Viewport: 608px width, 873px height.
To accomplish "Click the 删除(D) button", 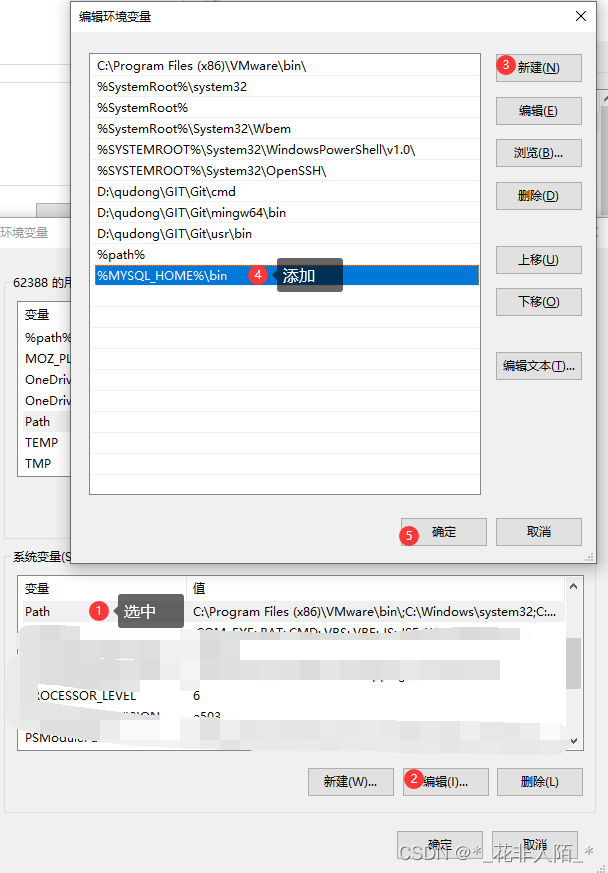I will tap(538, 195).
